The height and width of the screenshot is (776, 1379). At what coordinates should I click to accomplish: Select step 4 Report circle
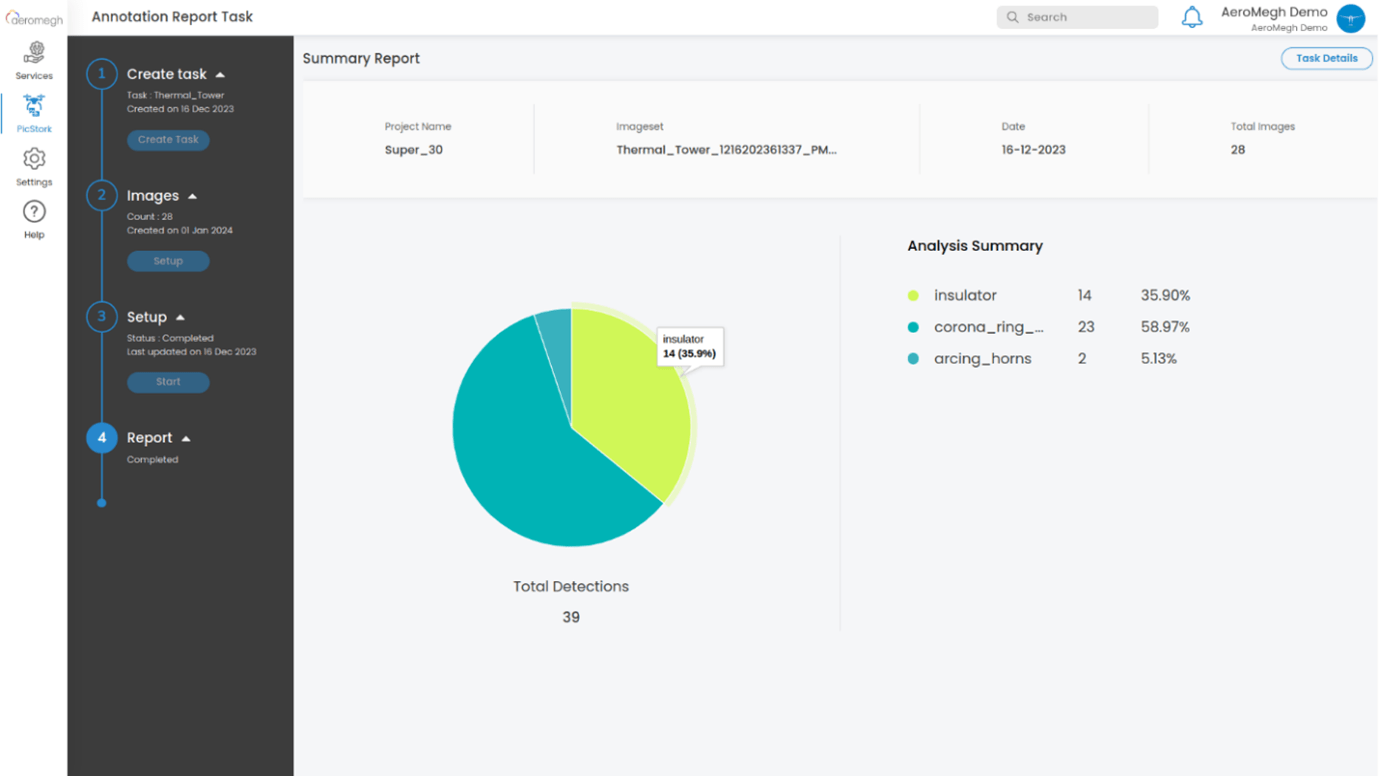101,438
